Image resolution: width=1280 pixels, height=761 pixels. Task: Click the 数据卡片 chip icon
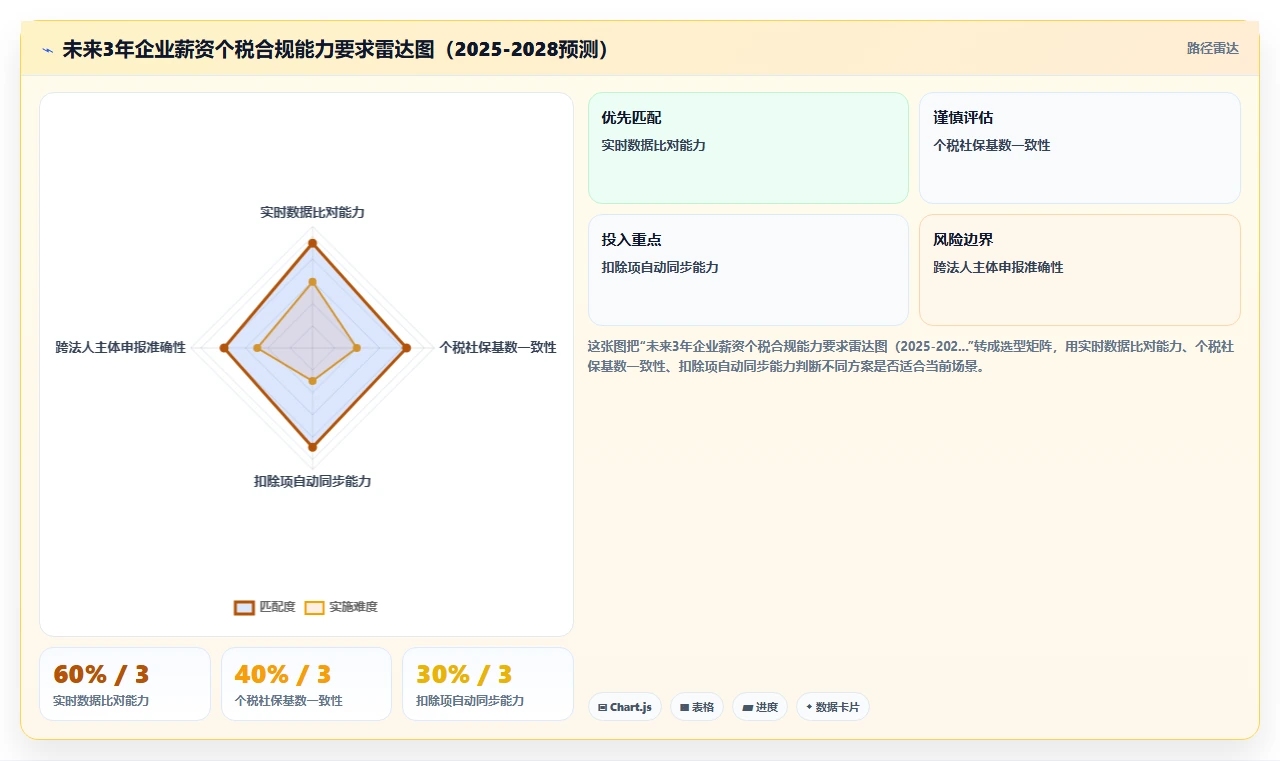coord(809,707)
